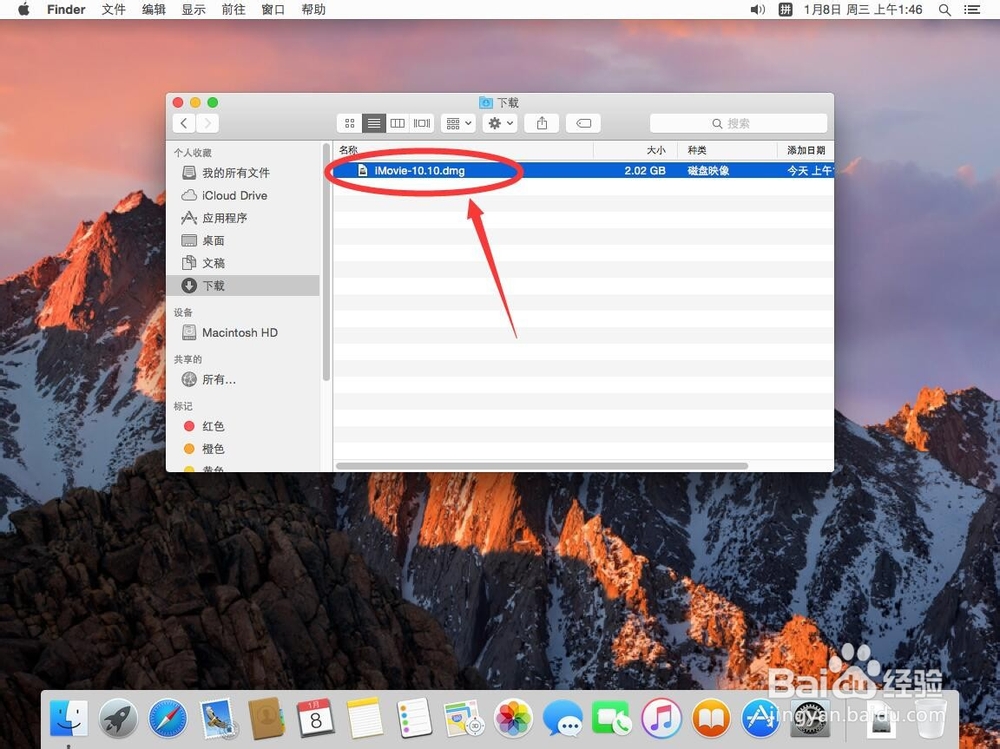Viewport: 1000px width, 749px height.
Task: Select the iMovie-10.10.dmg file
Action: point(583,170)
